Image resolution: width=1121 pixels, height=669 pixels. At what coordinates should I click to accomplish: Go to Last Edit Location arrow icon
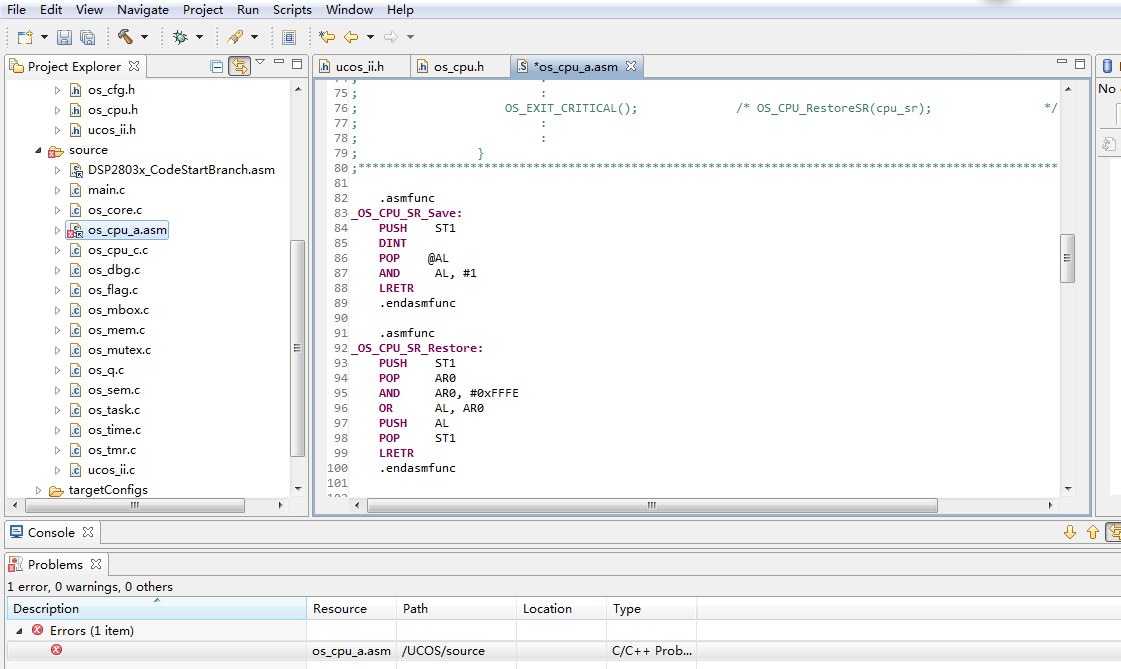coord(327,37)
